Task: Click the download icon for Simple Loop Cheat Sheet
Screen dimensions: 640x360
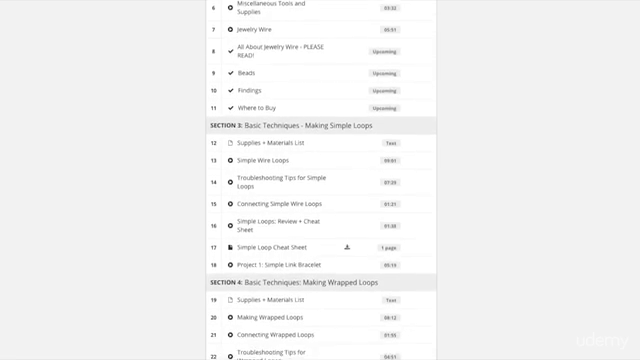Action: pyautogui.click(x=347, y=247)
